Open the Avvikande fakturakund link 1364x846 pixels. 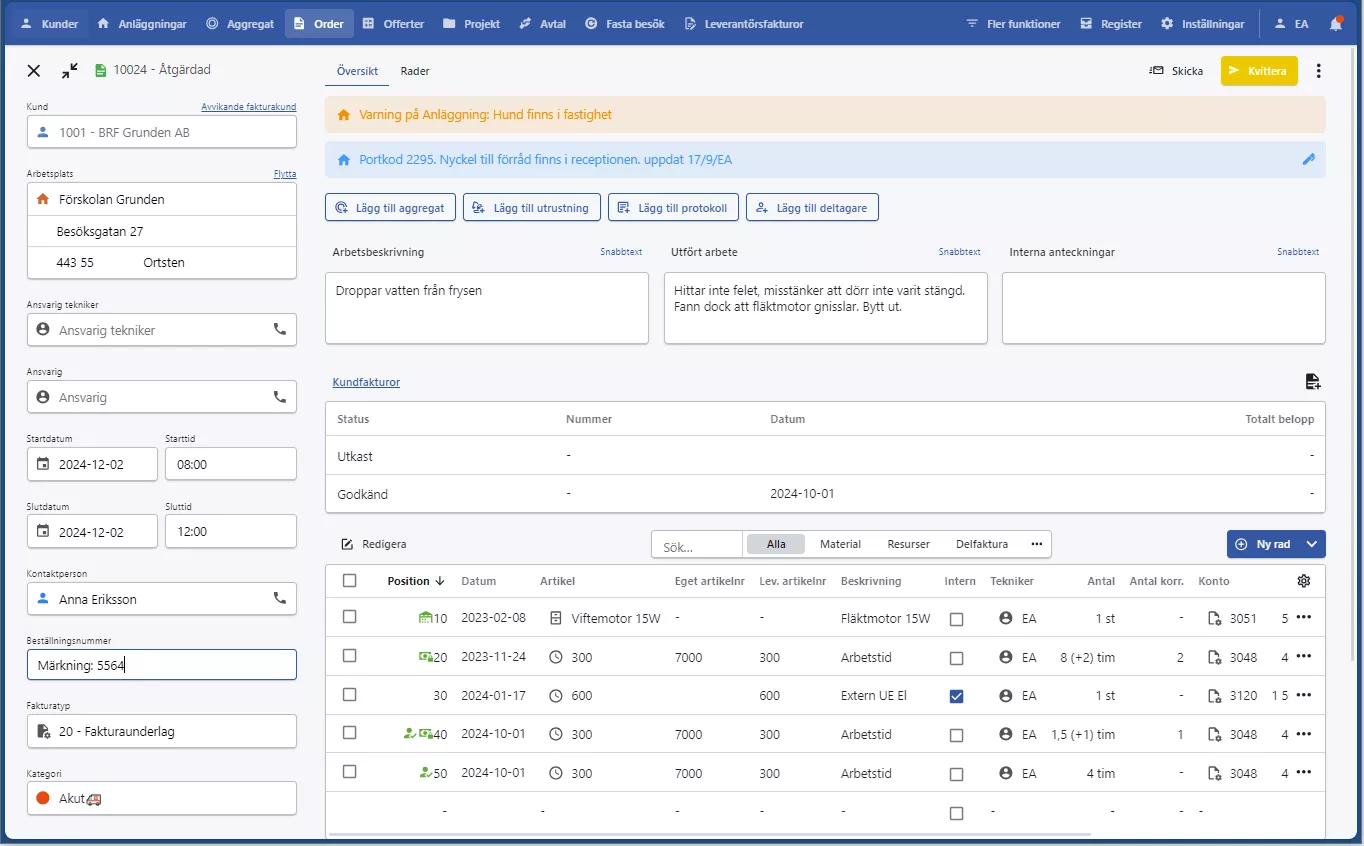point(248,107)
